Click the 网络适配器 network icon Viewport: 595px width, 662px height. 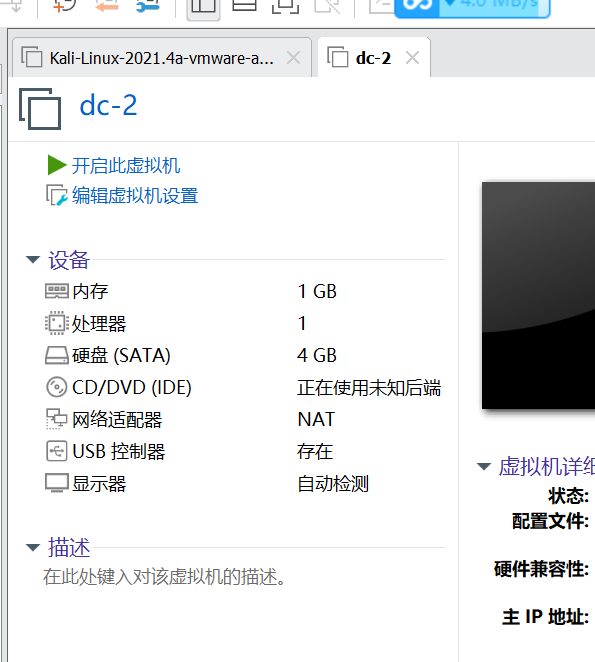(x=57, y=419)
